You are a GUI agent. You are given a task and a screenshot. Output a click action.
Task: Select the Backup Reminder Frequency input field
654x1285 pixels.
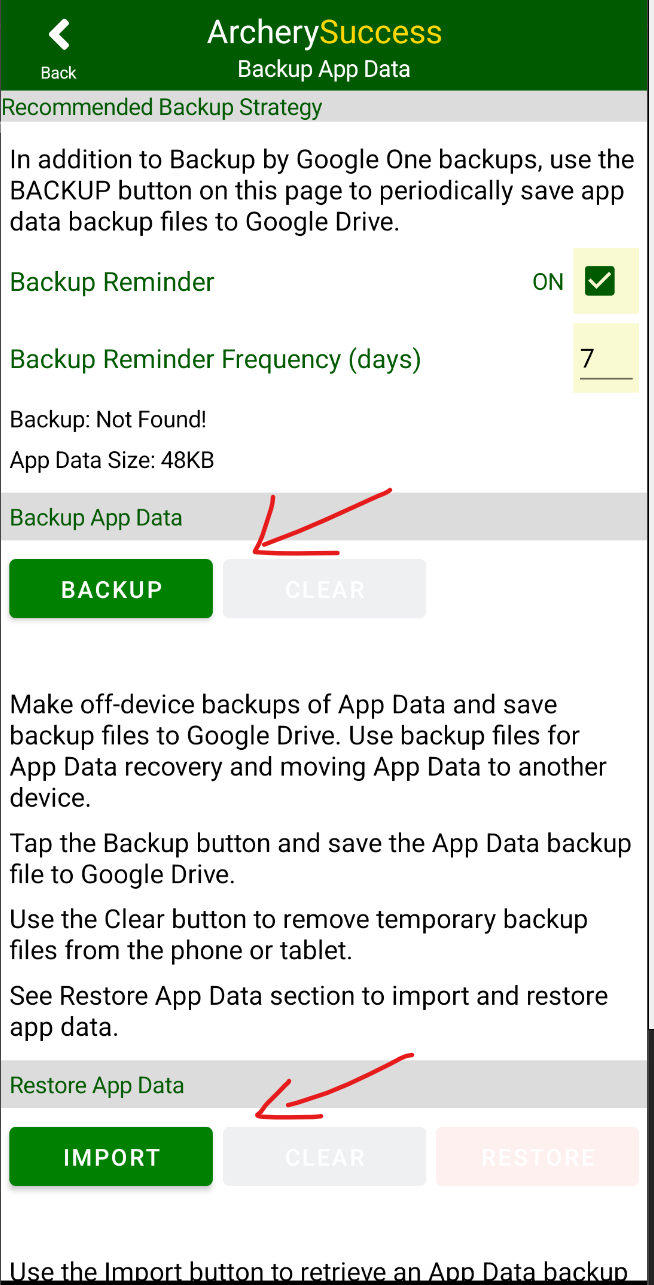pyautogui.click(x=605, y=358)
